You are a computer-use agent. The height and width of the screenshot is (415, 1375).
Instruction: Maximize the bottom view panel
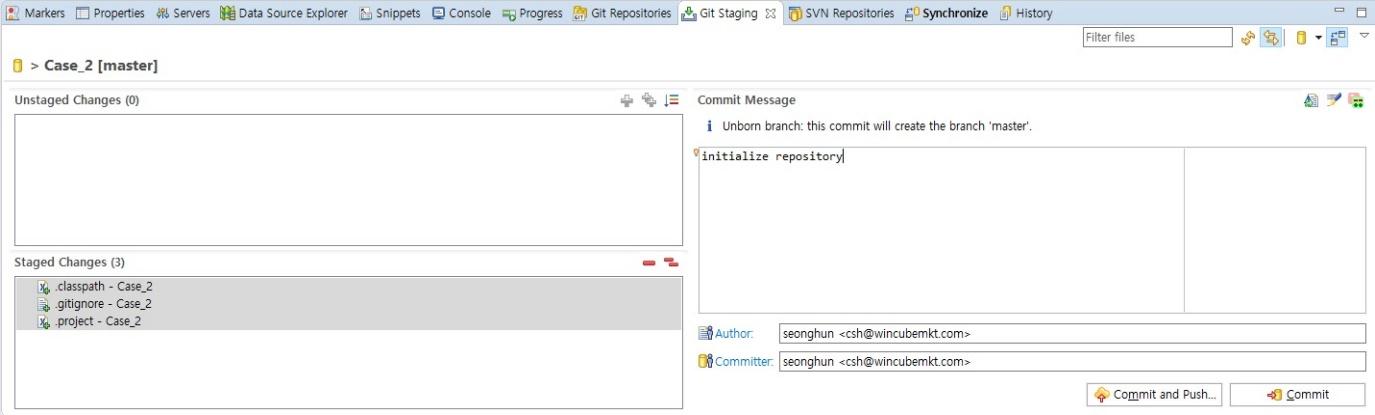coord(1360,12)
